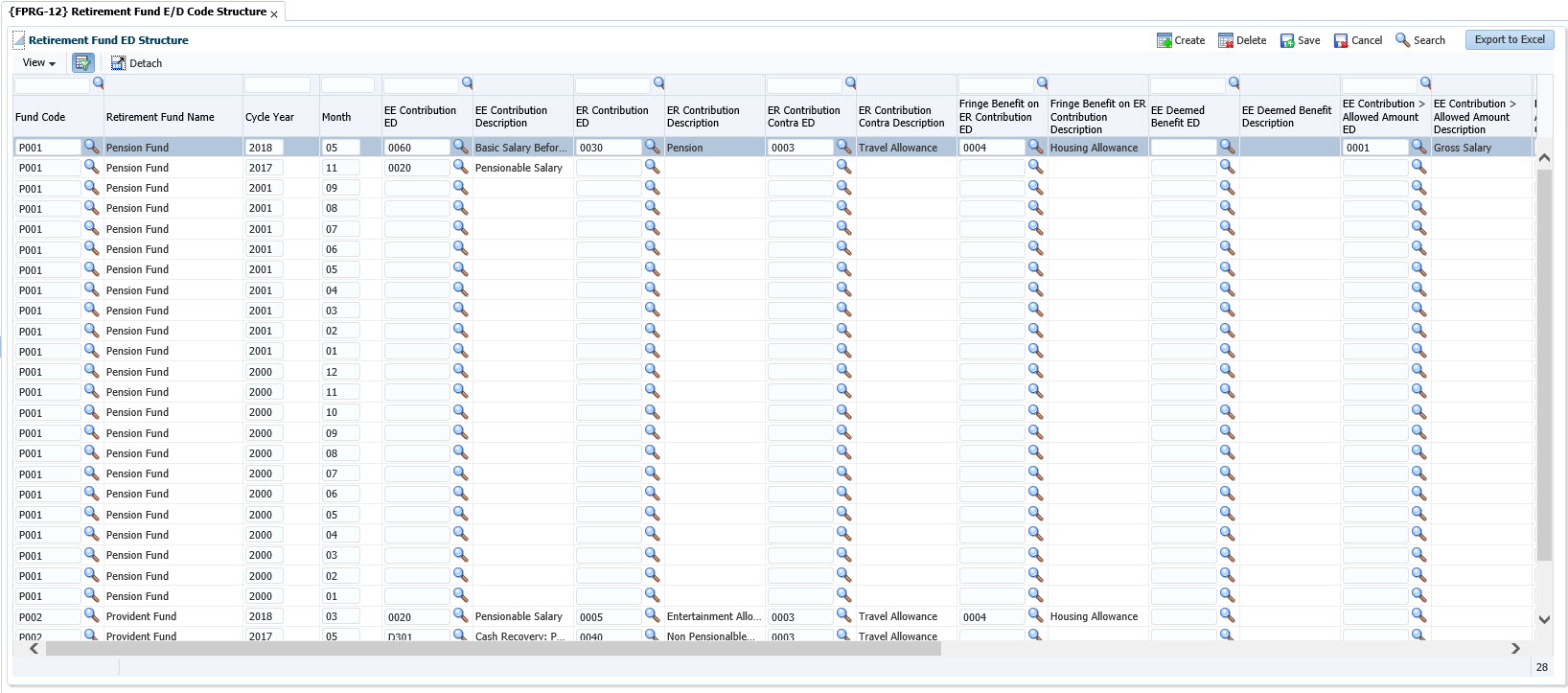Click the Cancel changes icon
The image size is (1568, 693).
[1341, 40]
